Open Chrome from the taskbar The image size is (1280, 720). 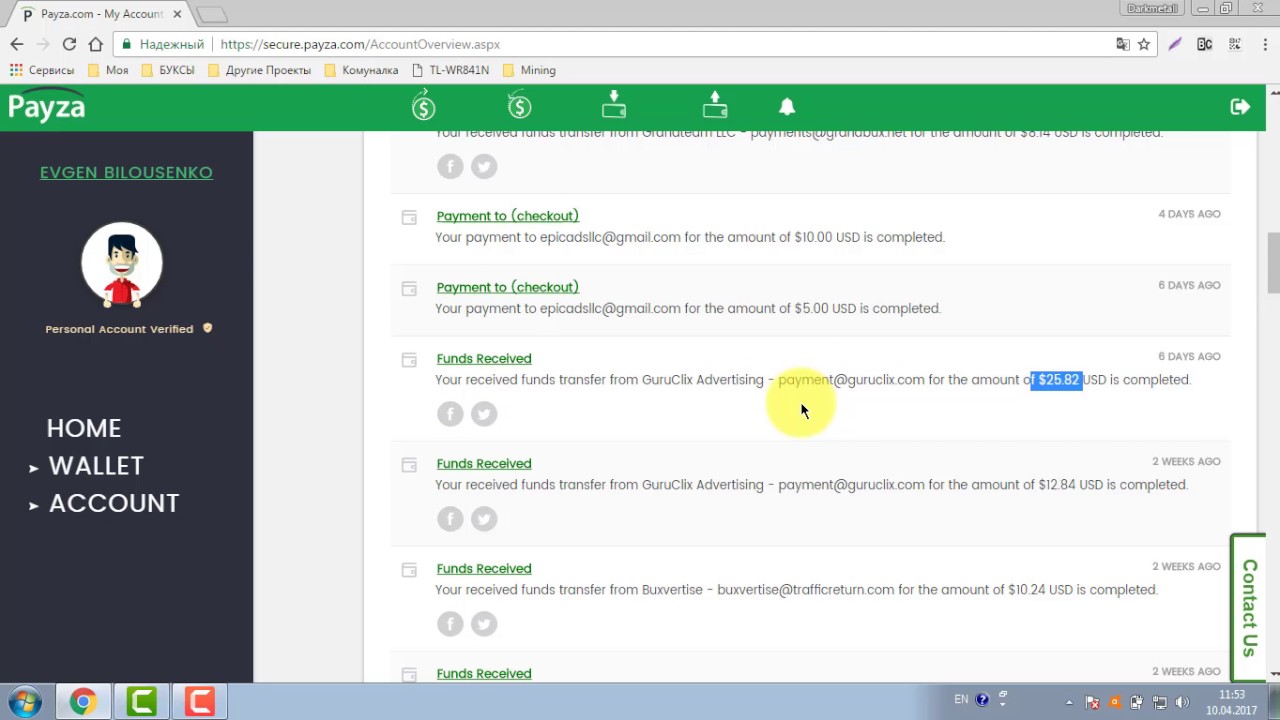[x=83, y=701]
